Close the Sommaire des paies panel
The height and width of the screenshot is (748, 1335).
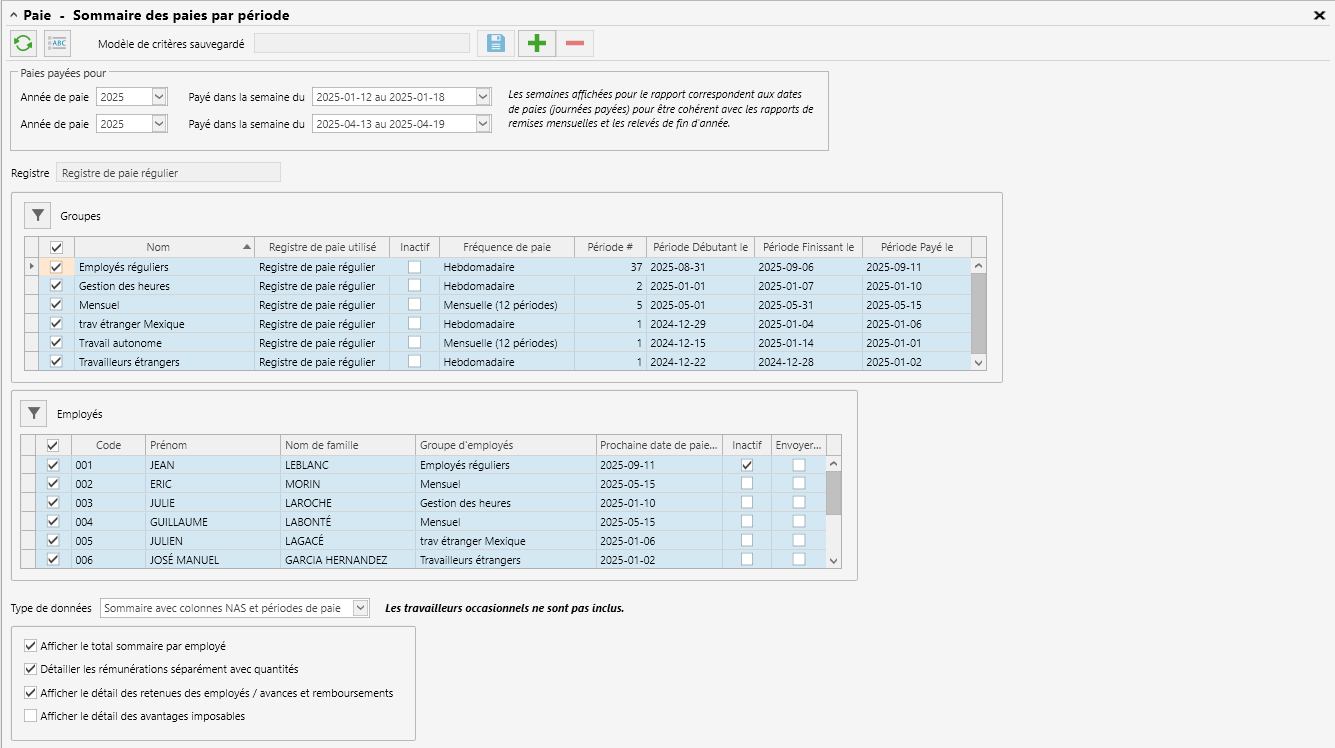pos(1319,15)
